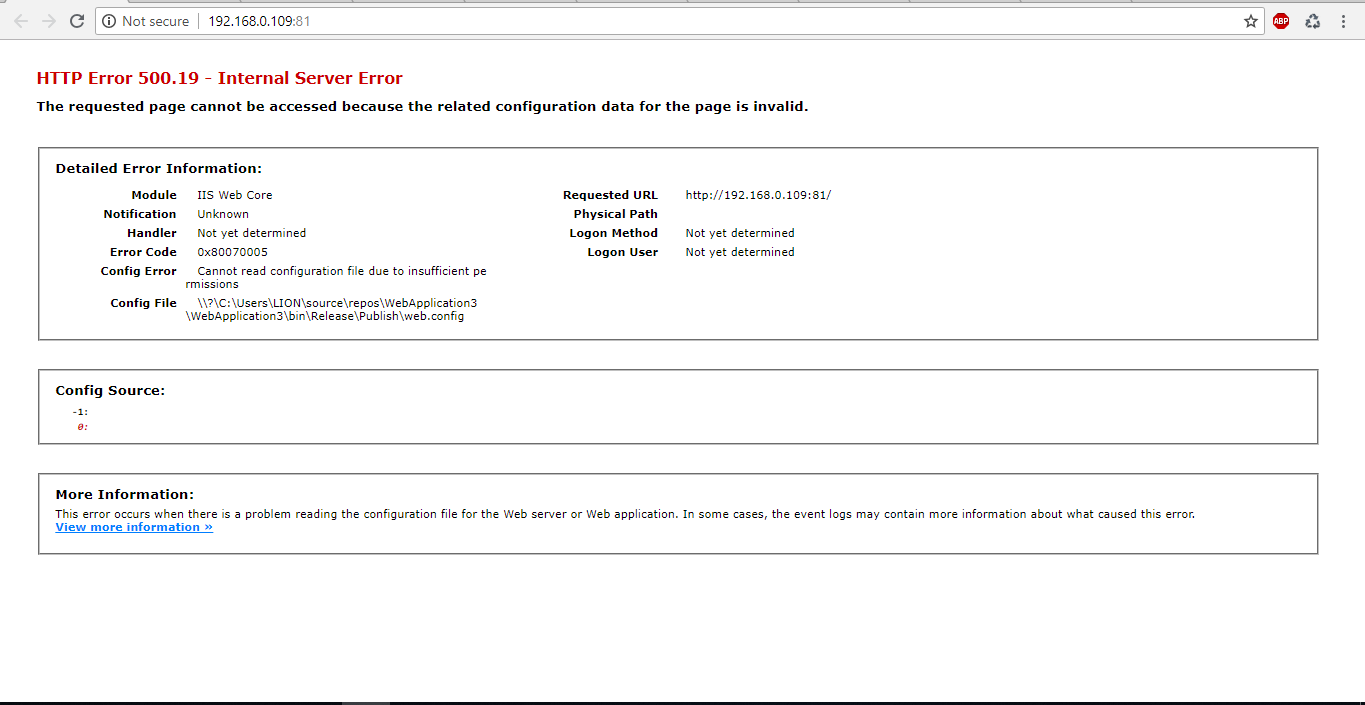The image size is (1365, 705).
Task: Click the requested URL http://192.168.0.109:81/
Action: [x=757, y=194]
